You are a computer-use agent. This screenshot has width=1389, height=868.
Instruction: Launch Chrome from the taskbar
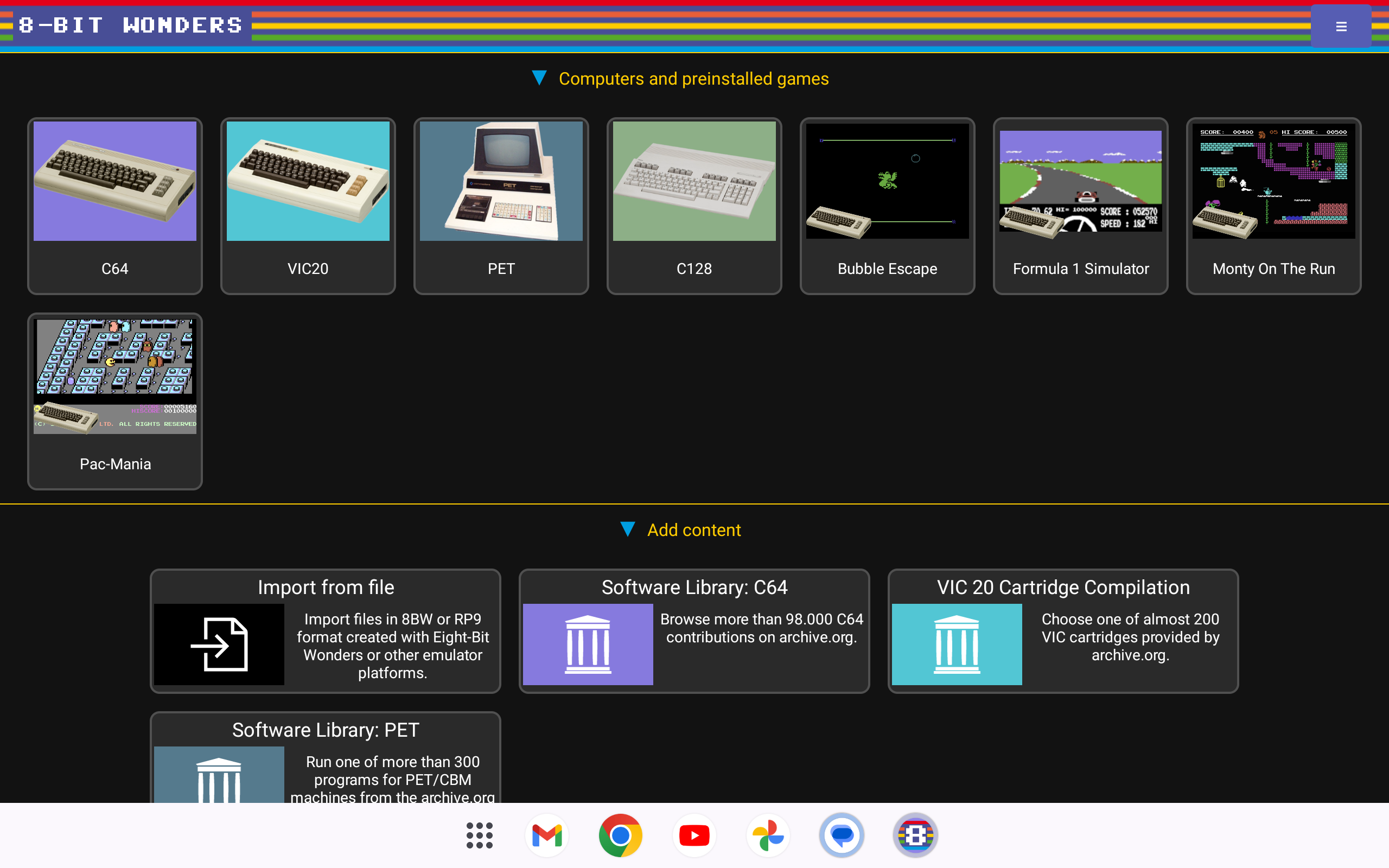coord(621,835)
